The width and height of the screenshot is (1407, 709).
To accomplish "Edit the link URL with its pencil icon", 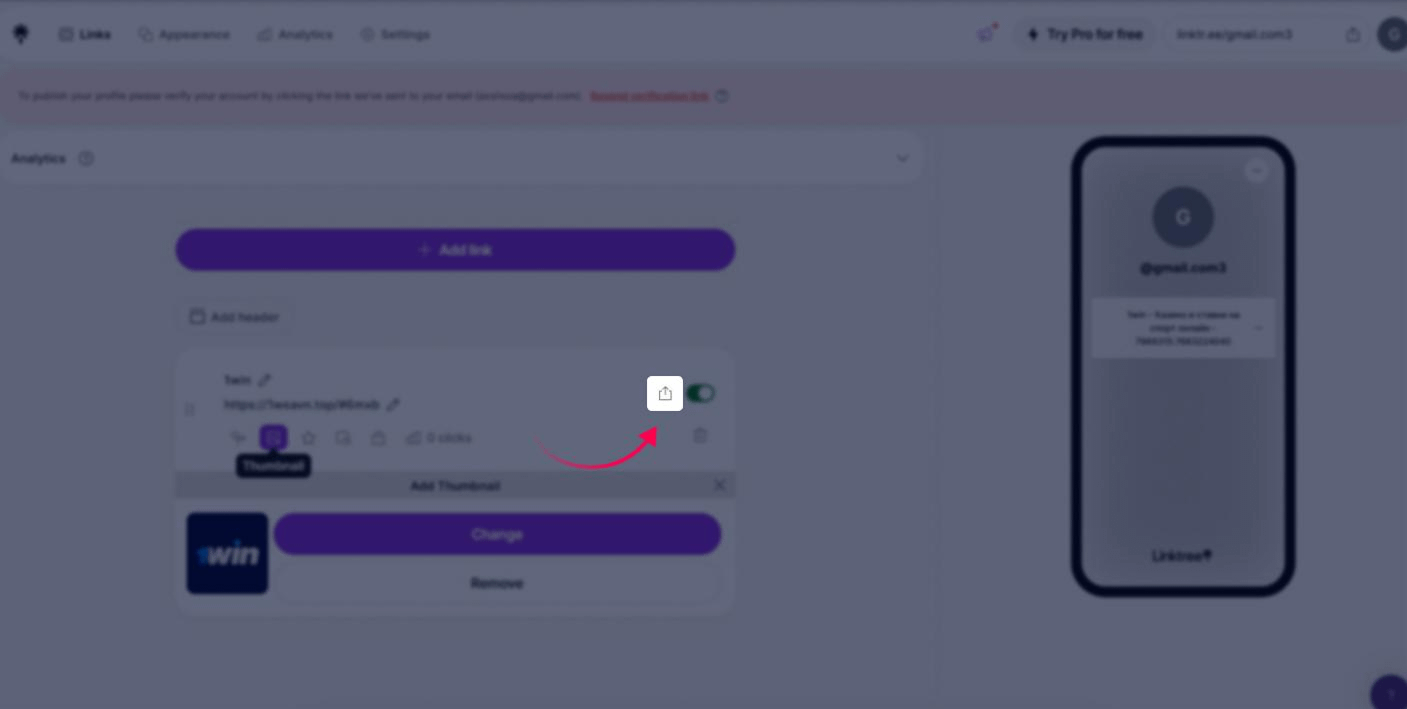I will click(393, 405).
